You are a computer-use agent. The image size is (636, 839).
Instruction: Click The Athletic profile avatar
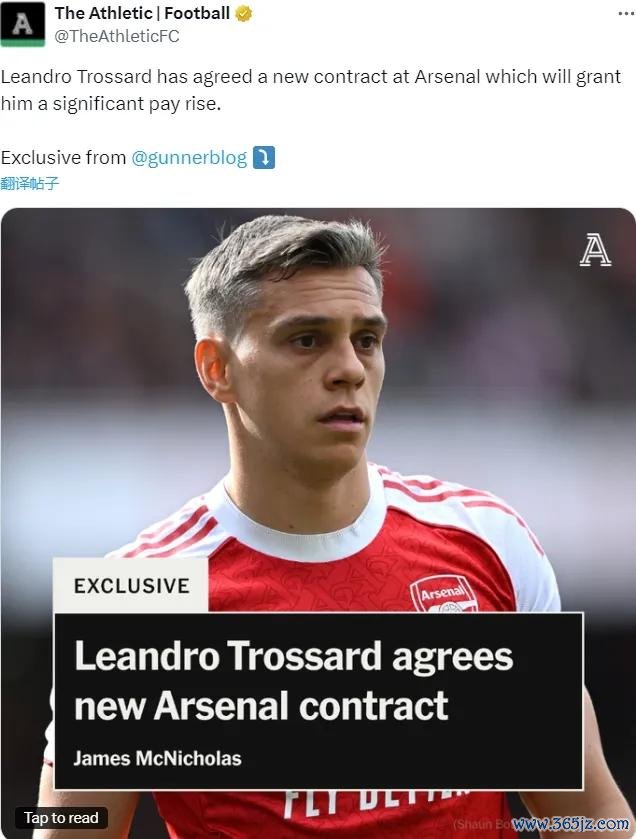[x=22, y=24]
